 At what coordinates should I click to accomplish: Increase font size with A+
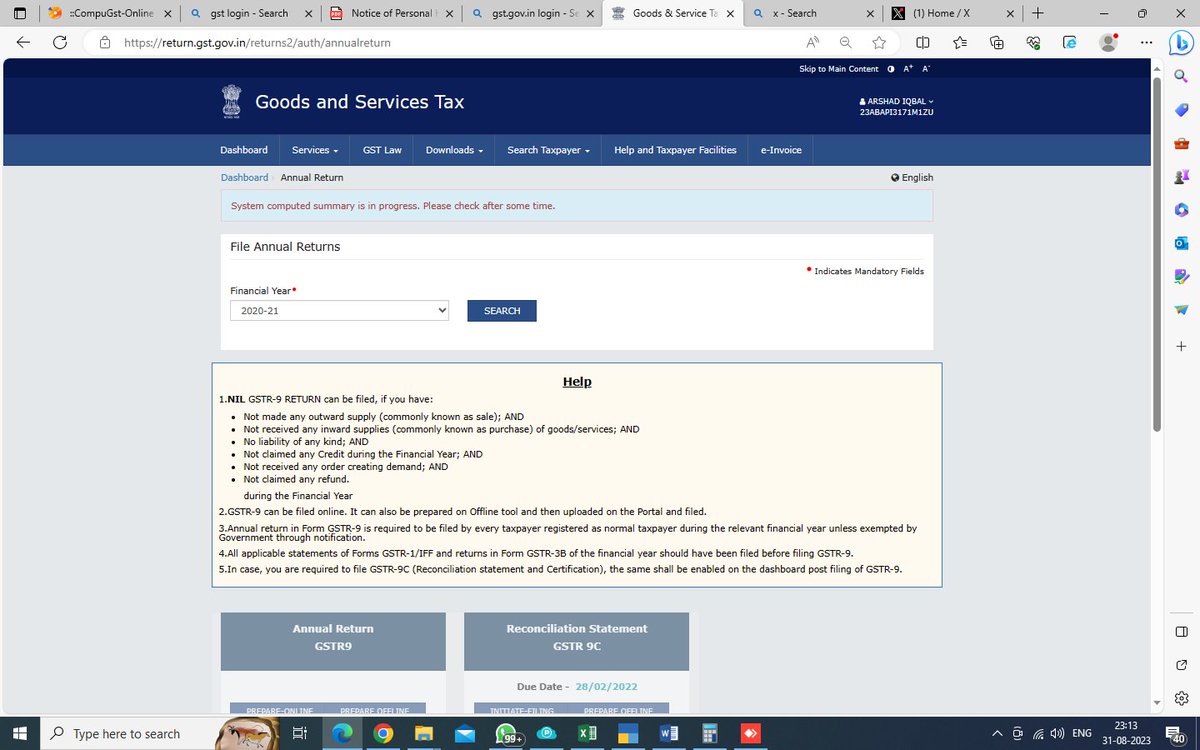[908, 69]
